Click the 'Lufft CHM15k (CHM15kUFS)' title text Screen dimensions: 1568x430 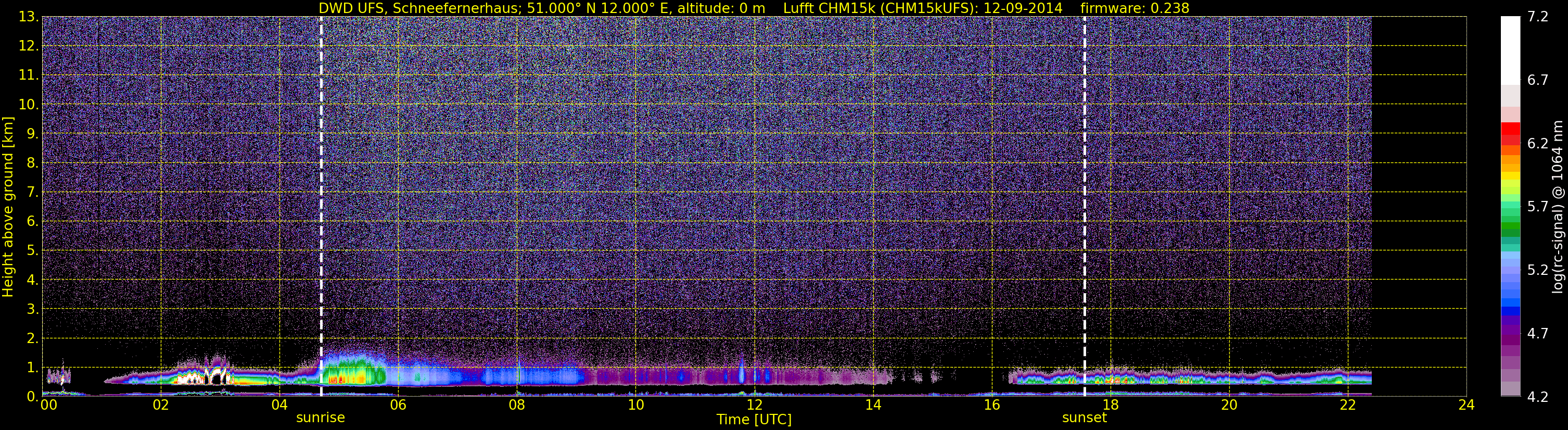(x=879, y=8)
